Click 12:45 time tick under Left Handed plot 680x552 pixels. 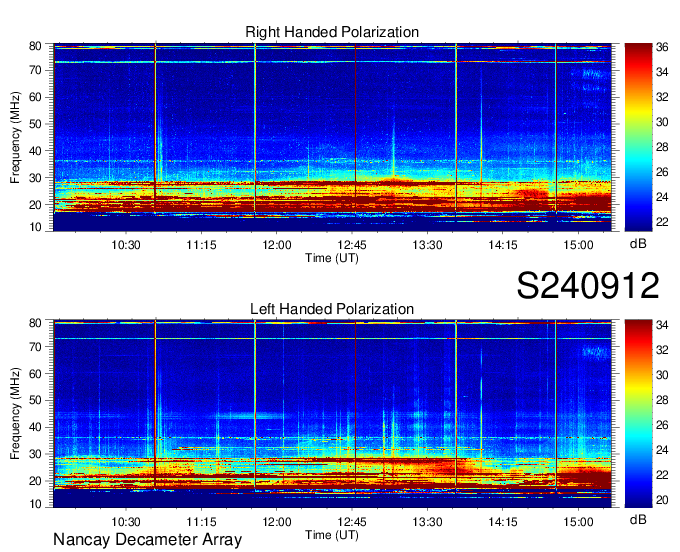[352, 522]
